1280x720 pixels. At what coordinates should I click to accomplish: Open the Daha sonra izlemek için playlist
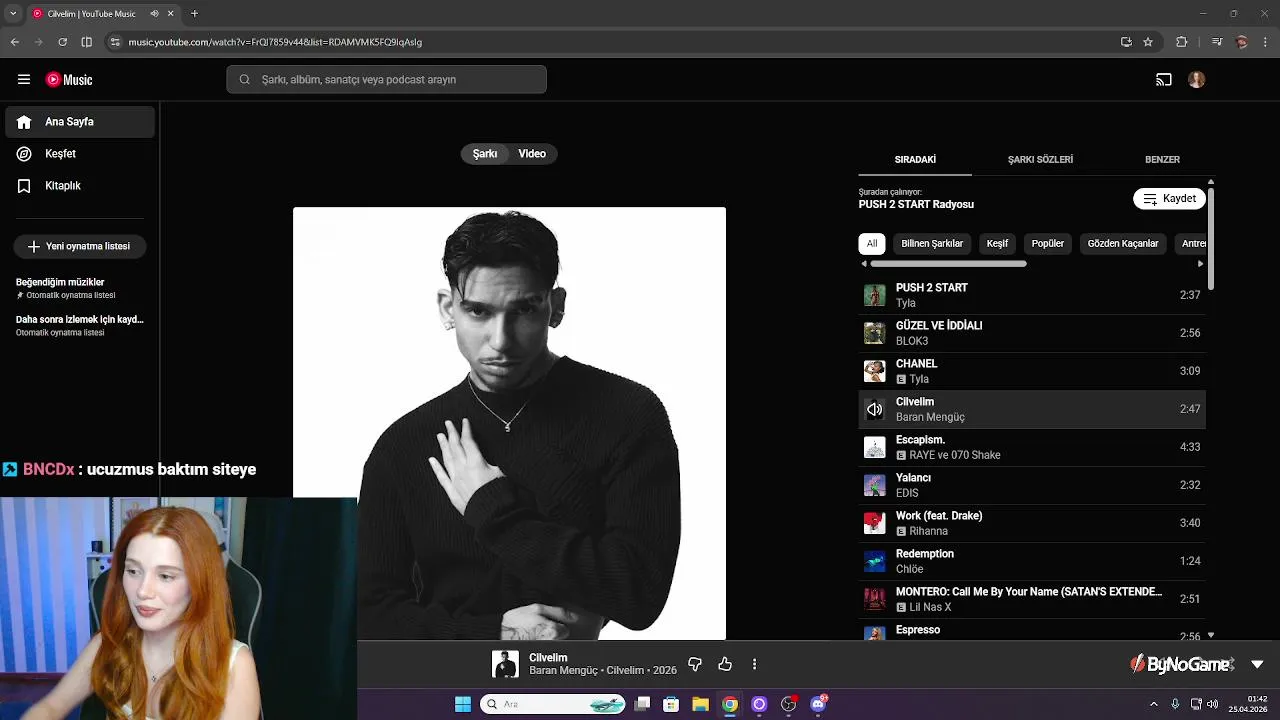[80, 325]
